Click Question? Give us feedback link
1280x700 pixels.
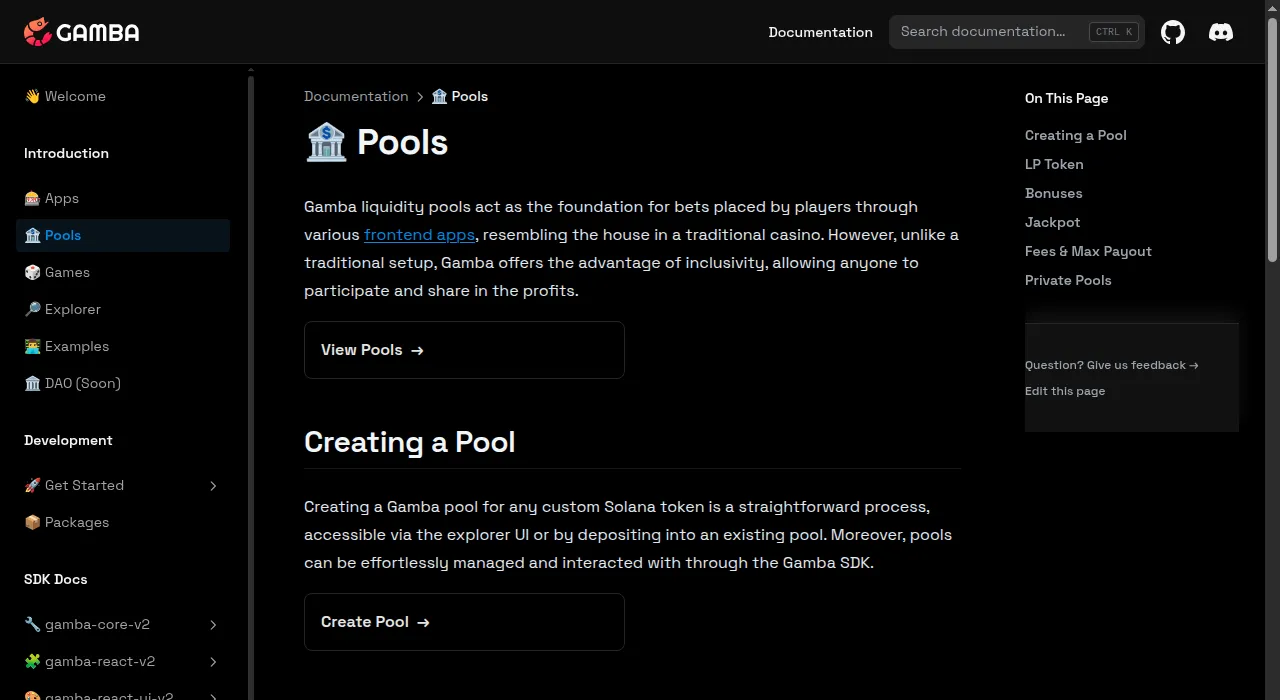click(1112, 365)
